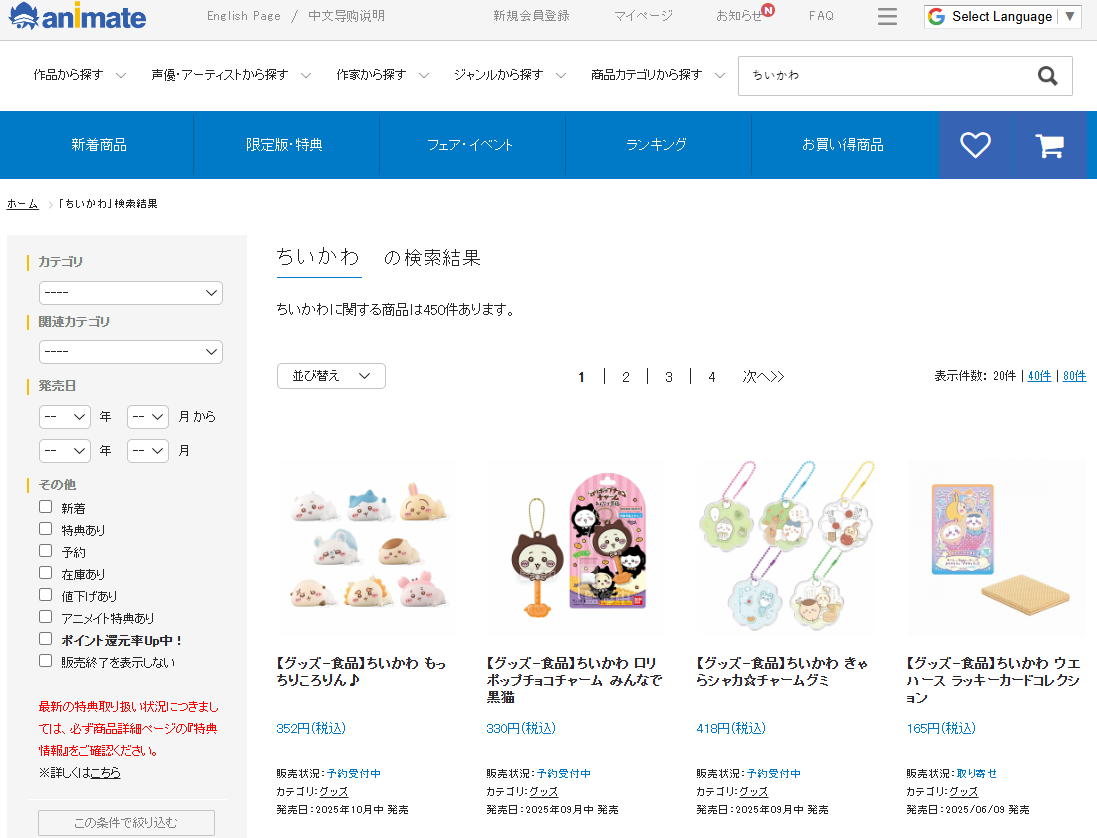Open the もっちりころりん product thumbnail
The width and height of the screenshot is (1097, 838).
(366, 548)
